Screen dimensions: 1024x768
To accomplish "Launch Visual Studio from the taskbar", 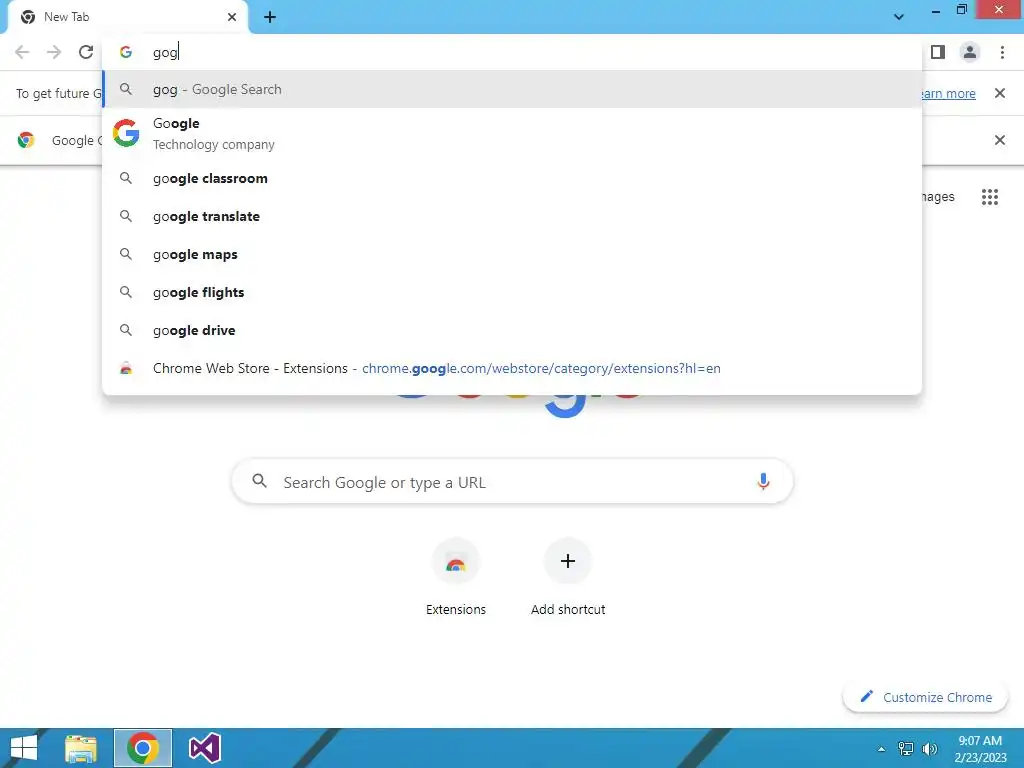I will click(205, 748).
